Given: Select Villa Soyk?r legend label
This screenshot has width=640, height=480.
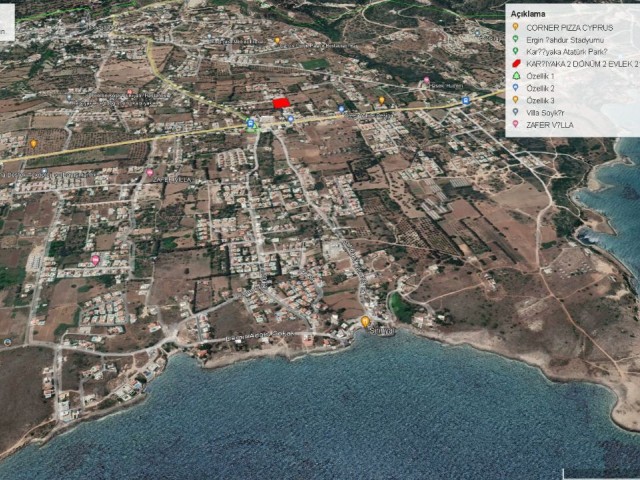Looking at the screenshot, I should click(x=545, y=113).
